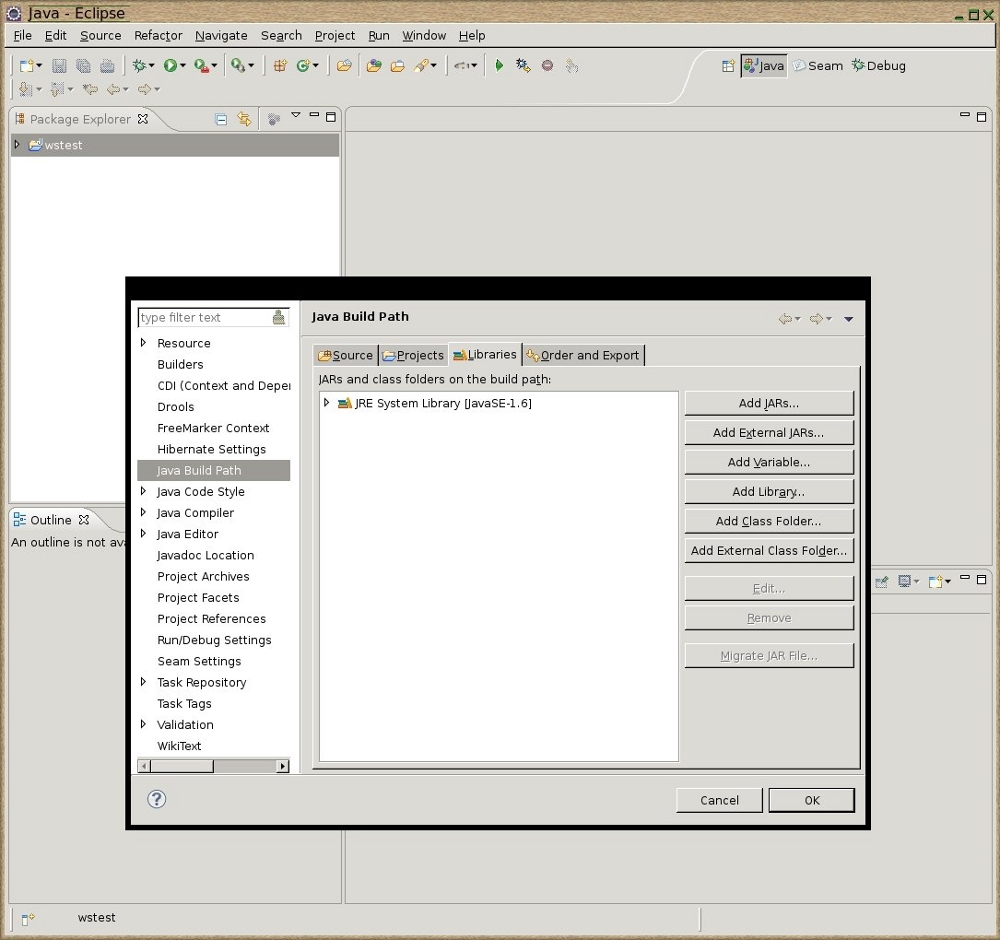1000x940 pixels.
Task: Toggle Link with Editor in Package Explorer
Action: pyautogui.click(x=244, y=119)
